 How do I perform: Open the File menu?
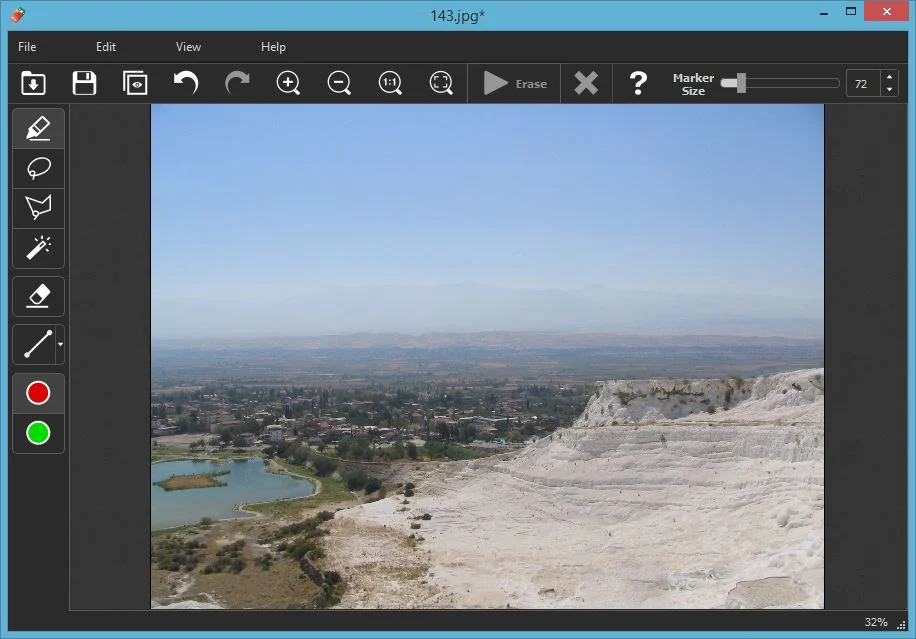click(27, 47)
